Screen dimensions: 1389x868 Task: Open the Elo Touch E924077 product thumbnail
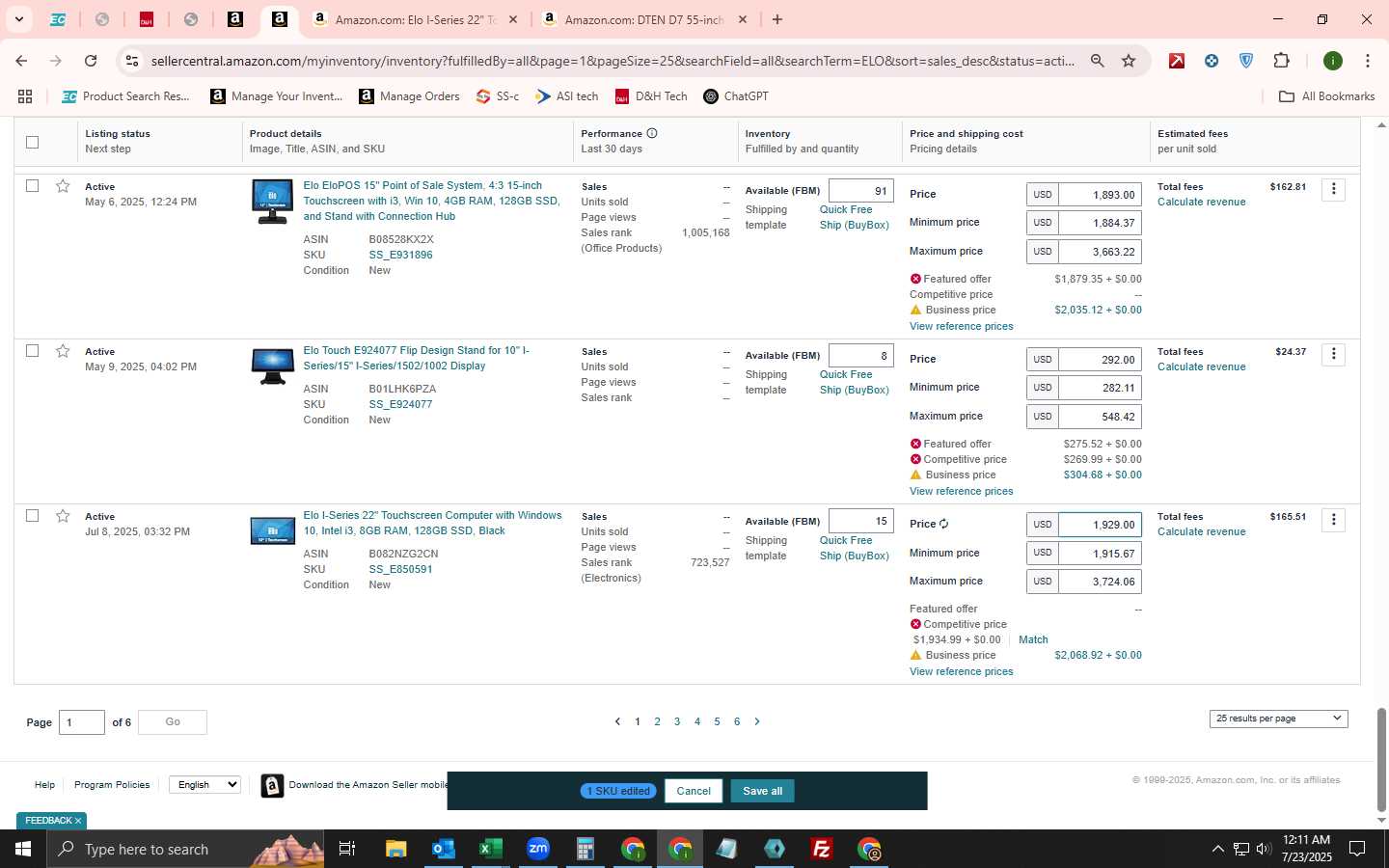click(x=272, y=366)
